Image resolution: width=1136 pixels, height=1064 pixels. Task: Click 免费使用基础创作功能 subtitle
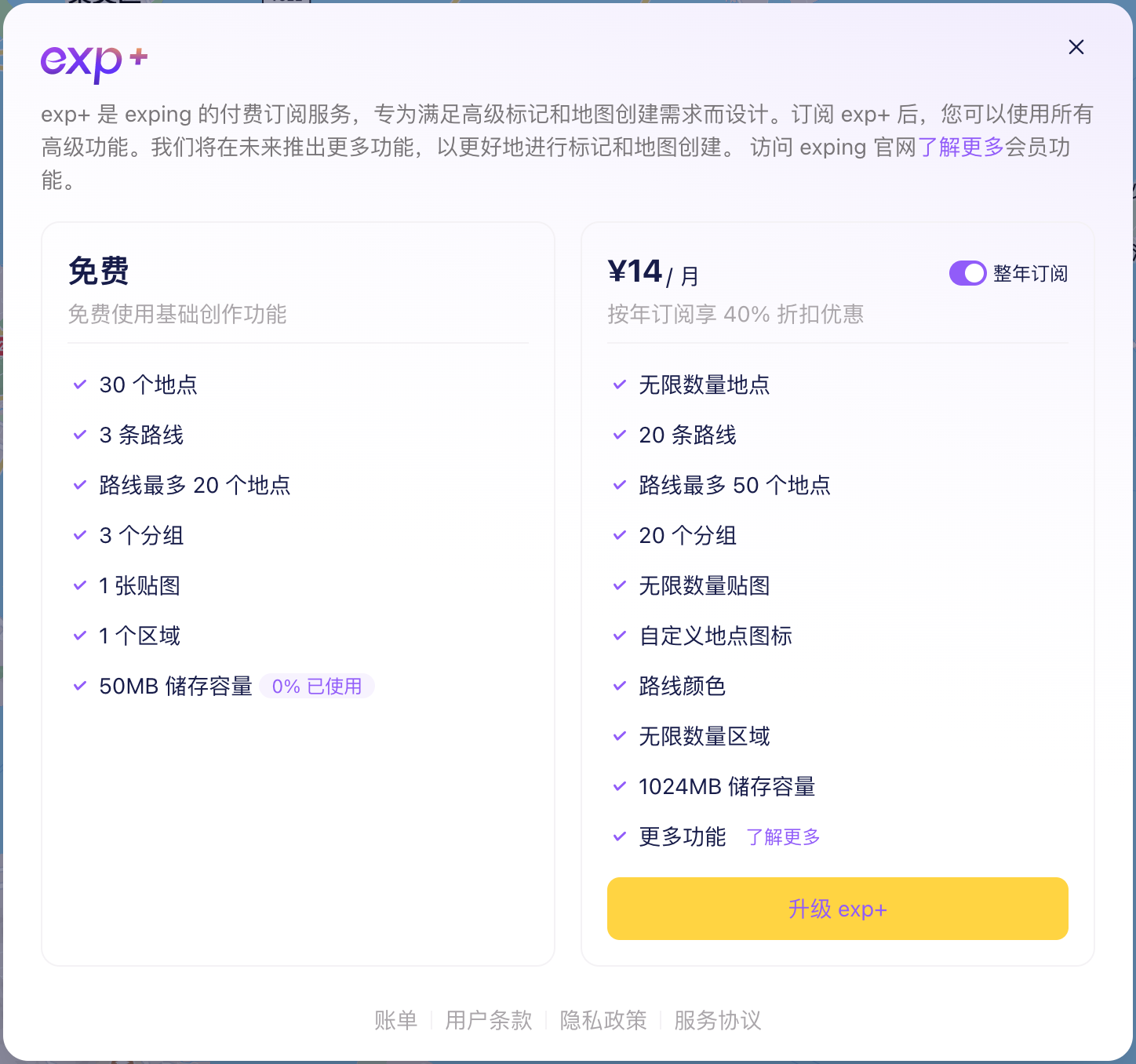tap(177, 314)
